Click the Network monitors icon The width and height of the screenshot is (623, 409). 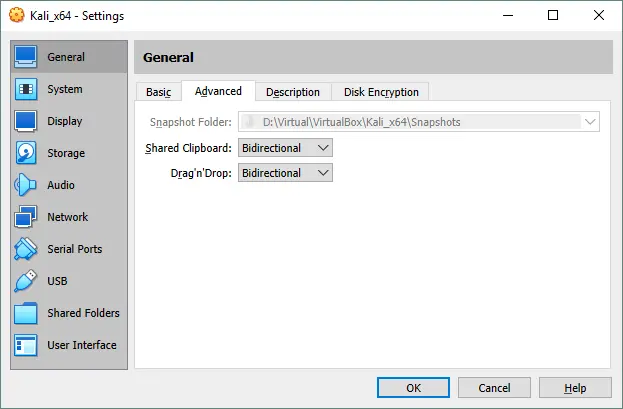click(x=26, y=217)
